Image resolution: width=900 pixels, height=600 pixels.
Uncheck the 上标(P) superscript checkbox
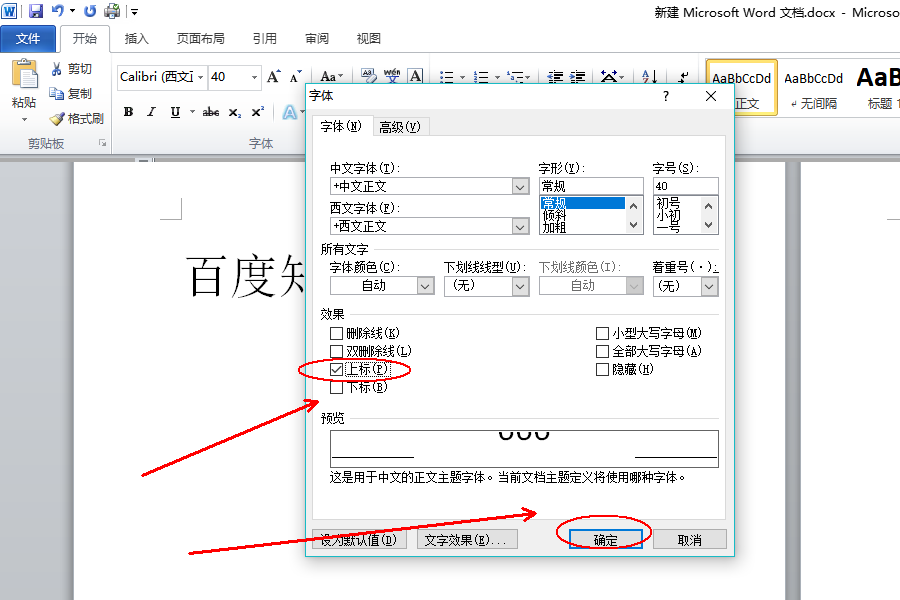[336, 369]
